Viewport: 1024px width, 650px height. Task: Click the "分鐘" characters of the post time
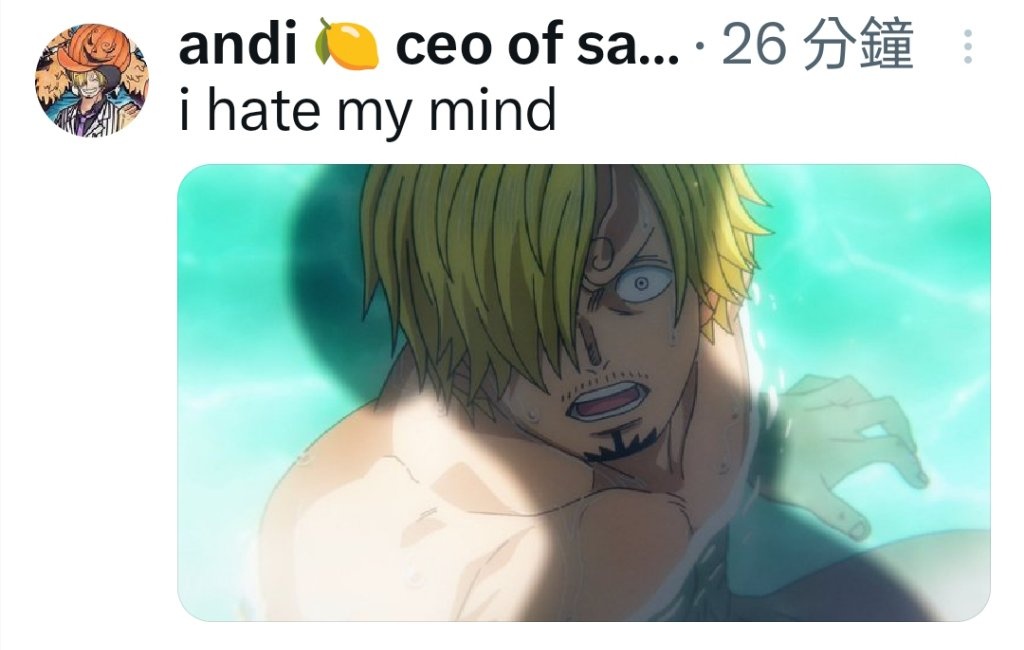pos(857,44)
